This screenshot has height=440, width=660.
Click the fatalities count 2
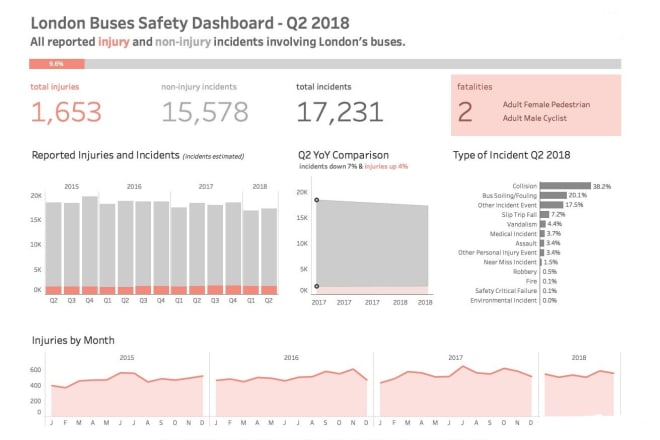coord(465,112)
